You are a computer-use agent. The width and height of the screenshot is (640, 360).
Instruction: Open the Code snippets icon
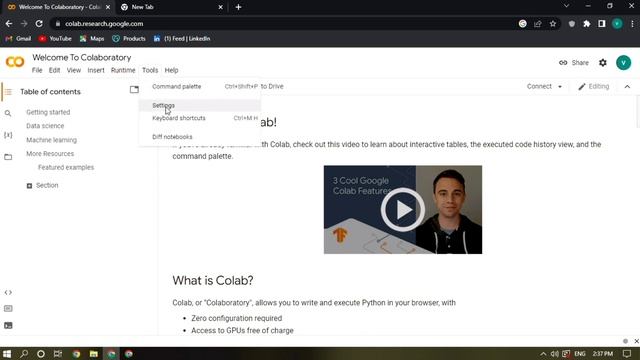8,292
